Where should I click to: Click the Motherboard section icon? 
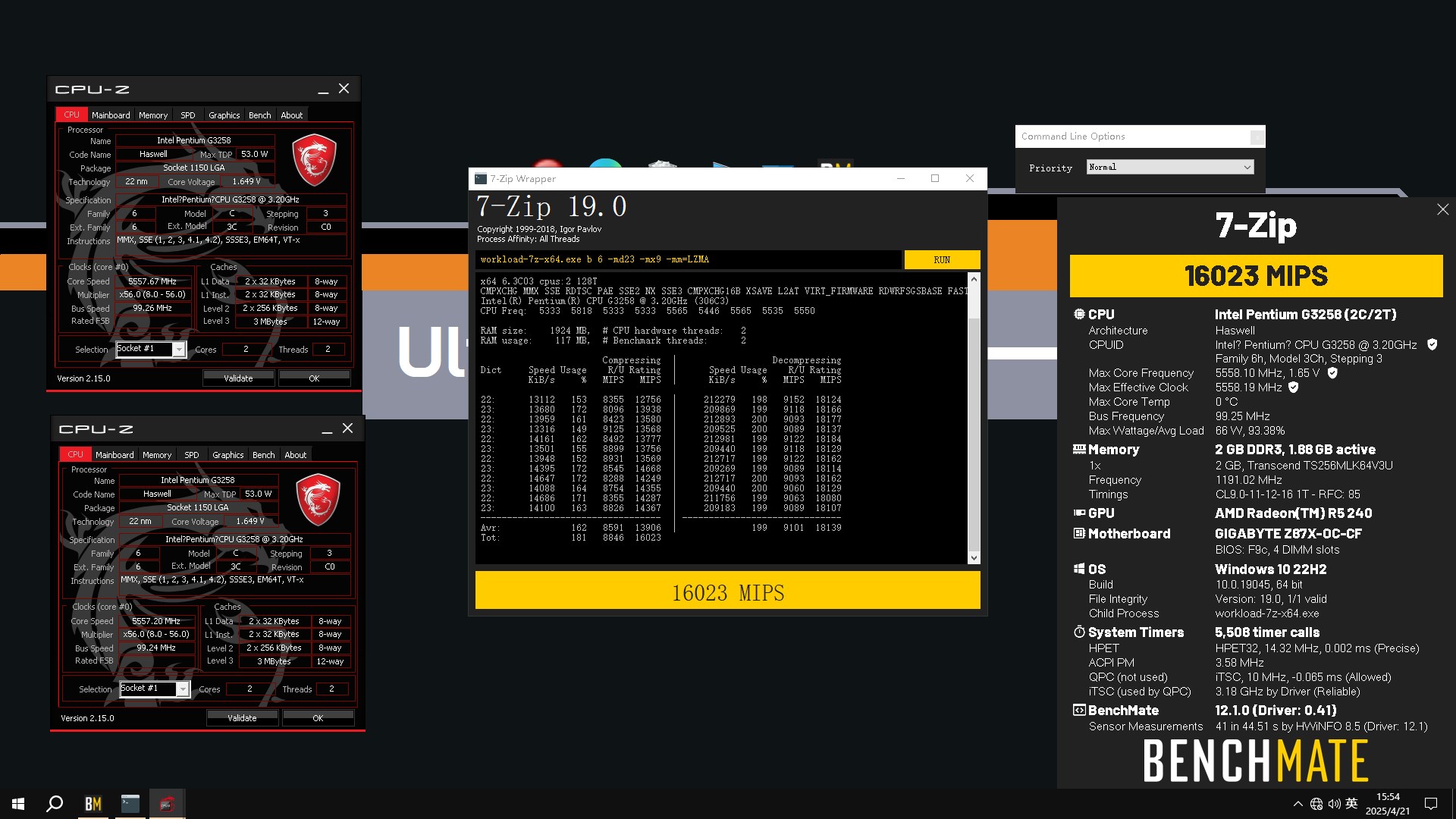(1079, 533)
